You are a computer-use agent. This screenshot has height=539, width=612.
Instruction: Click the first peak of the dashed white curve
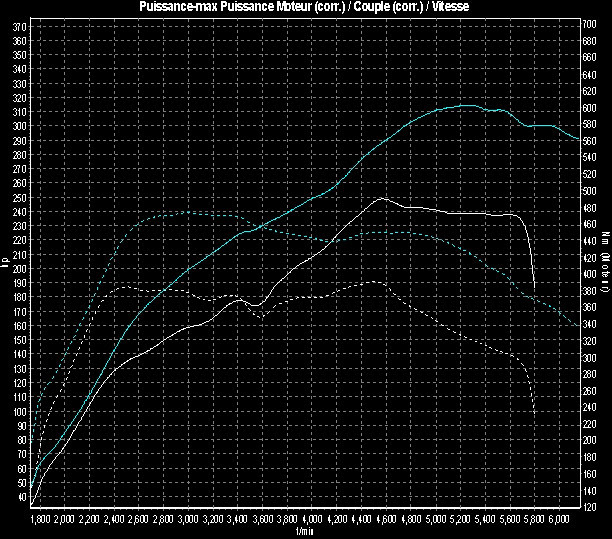click(x=122, y=286)
